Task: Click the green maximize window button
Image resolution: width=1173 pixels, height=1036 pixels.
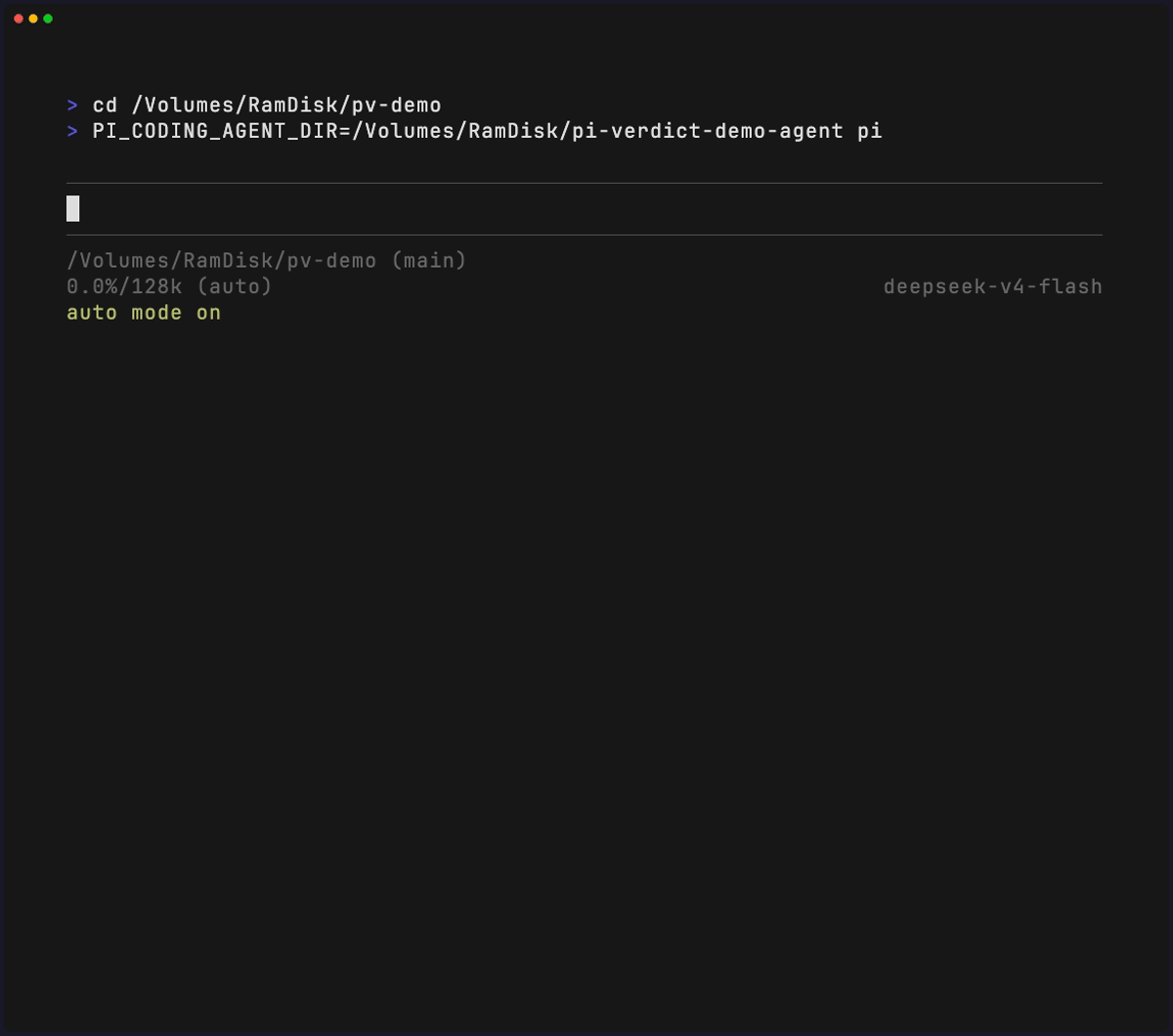Action: (48, 19)
